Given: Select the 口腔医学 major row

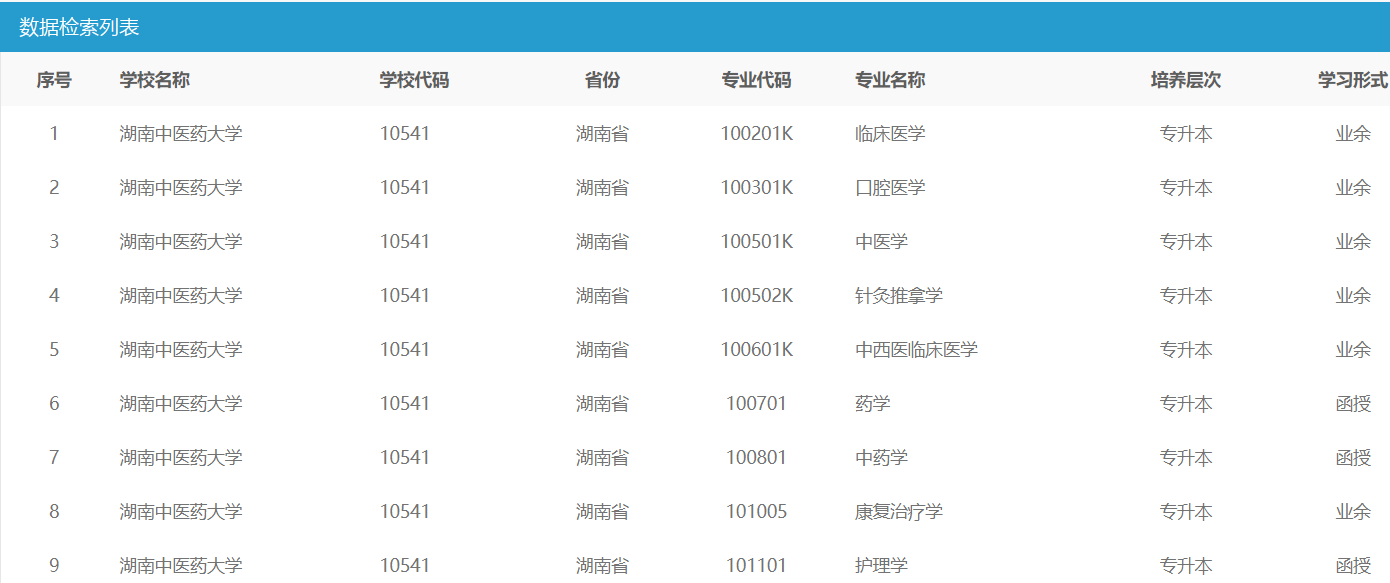Looking at the screenshot, I should click(x=889, y=188).
